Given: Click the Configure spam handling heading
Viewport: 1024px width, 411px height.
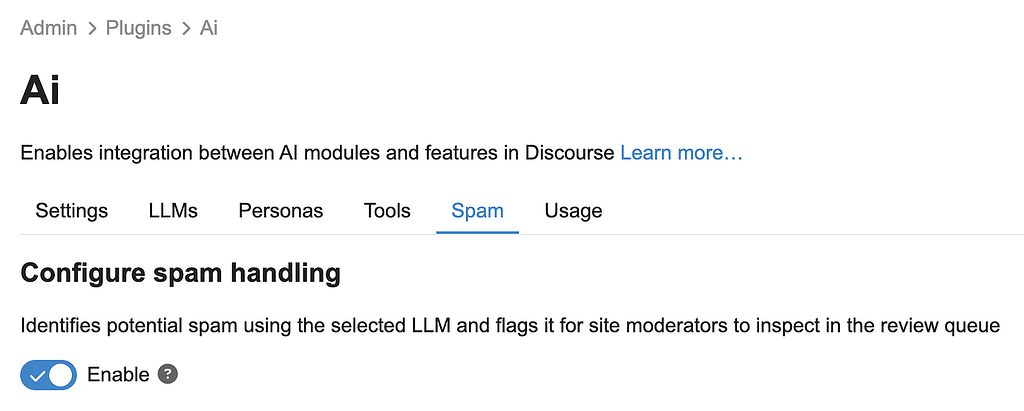Looking at the screenshot, I should [x=180, y=272].
